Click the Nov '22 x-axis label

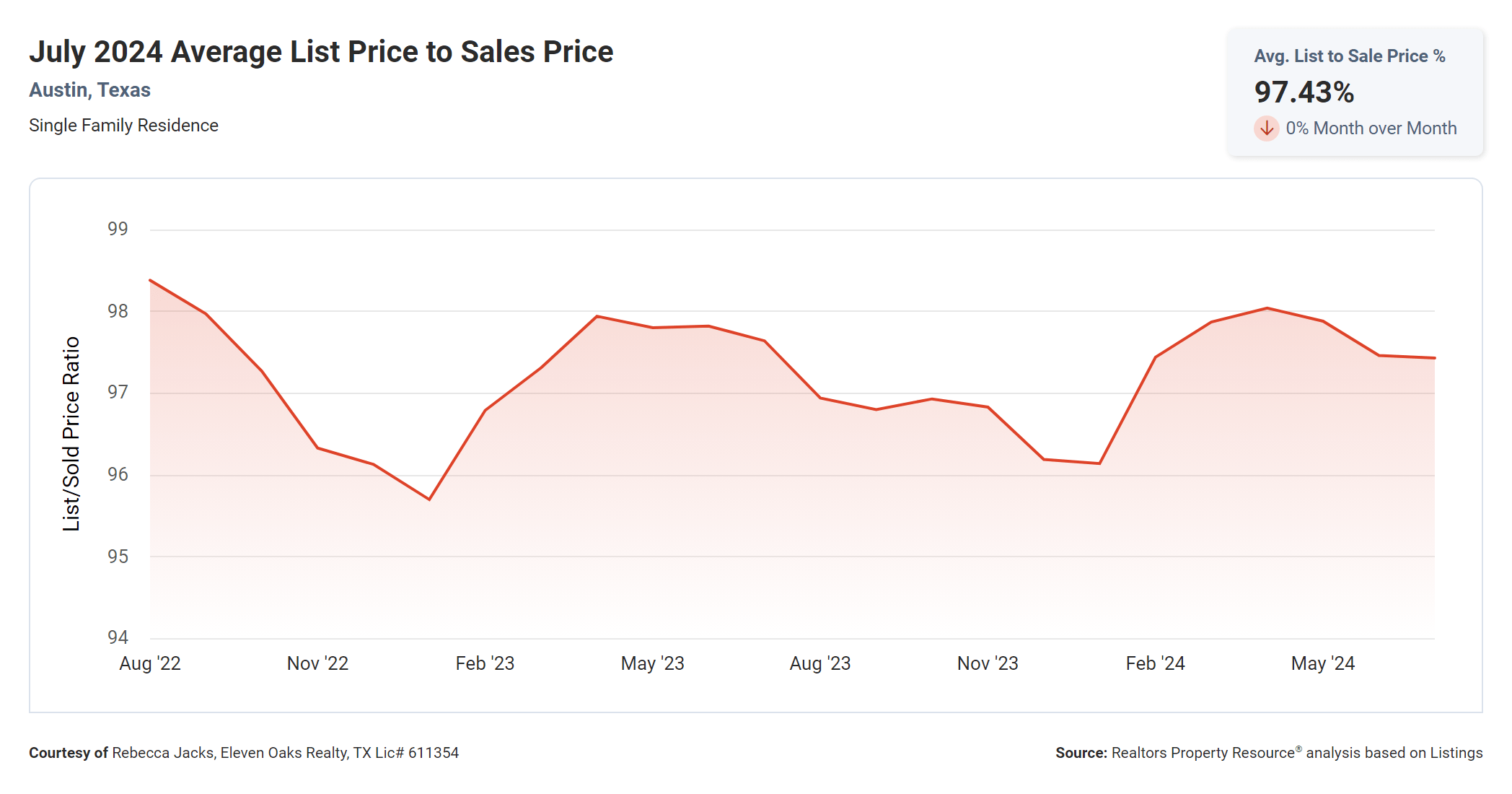coord(317,663)
